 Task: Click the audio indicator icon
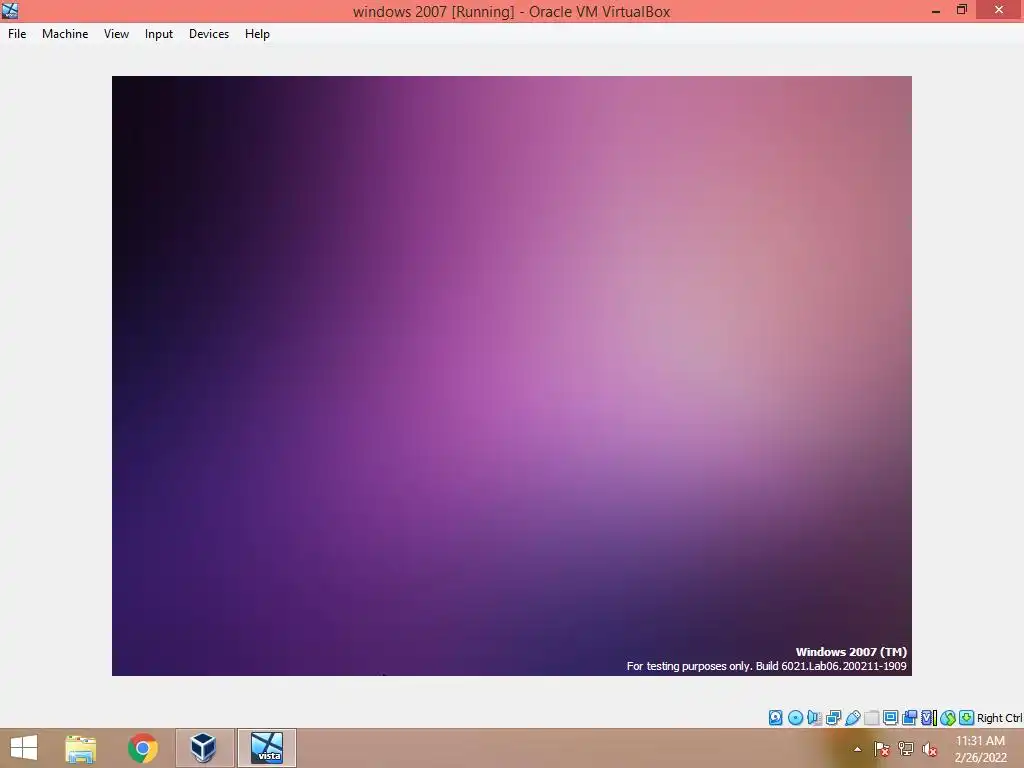tap(814, 718)
